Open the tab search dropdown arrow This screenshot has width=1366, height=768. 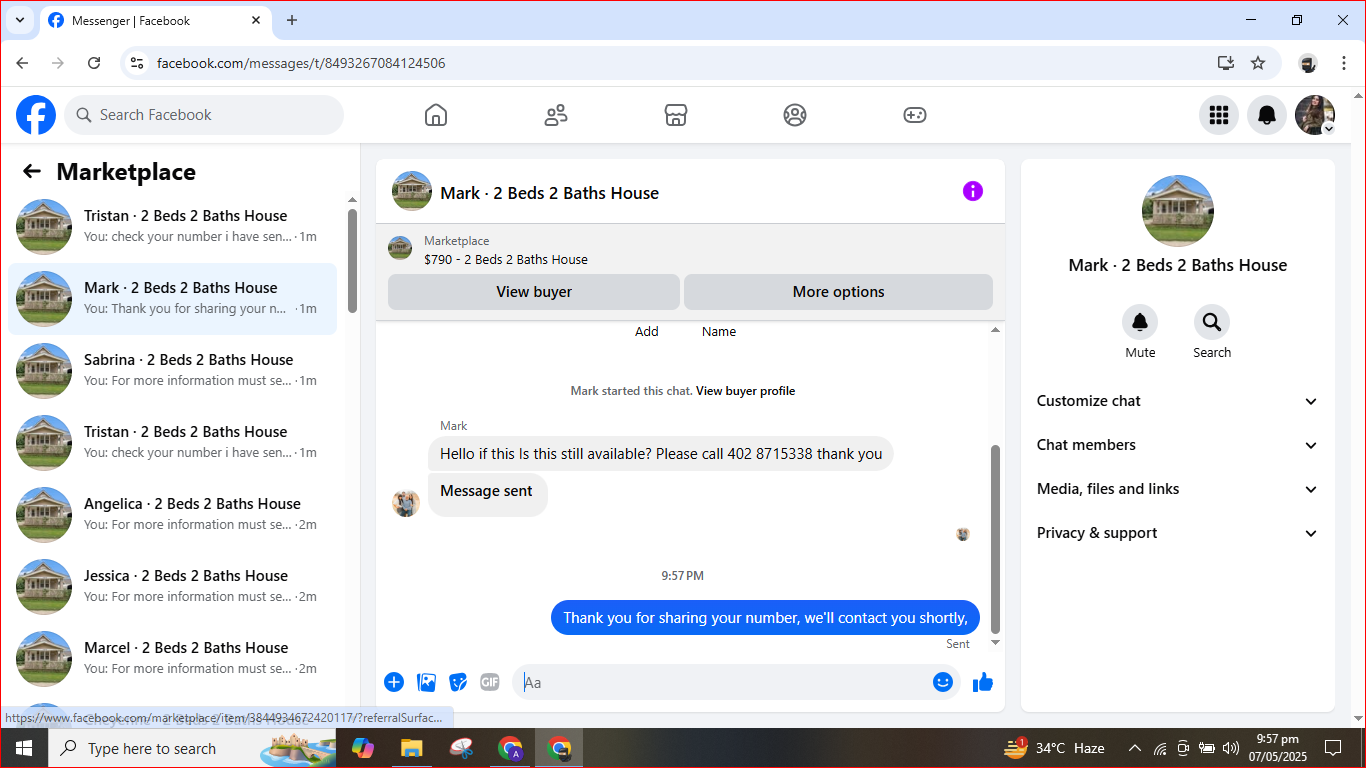(19, 20)
